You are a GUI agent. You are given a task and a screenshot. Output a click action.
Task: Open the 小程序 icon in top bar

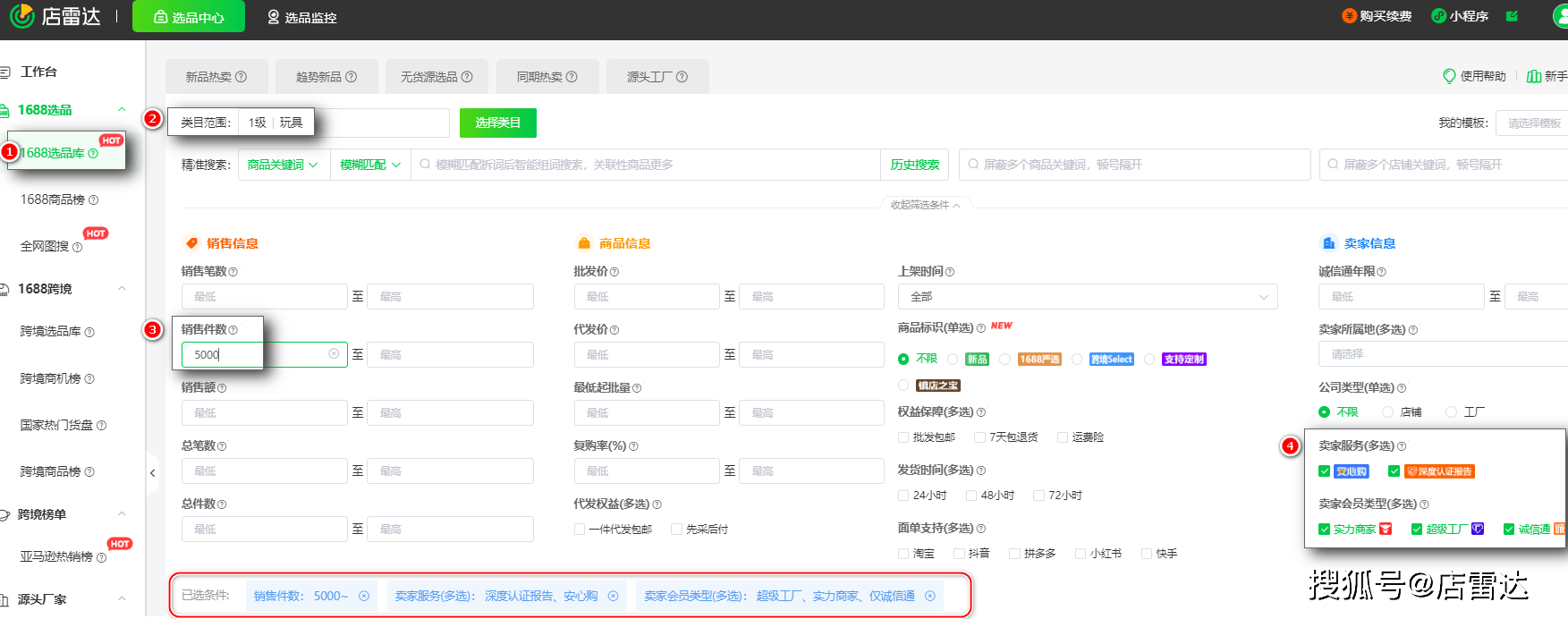[1438, 16]
